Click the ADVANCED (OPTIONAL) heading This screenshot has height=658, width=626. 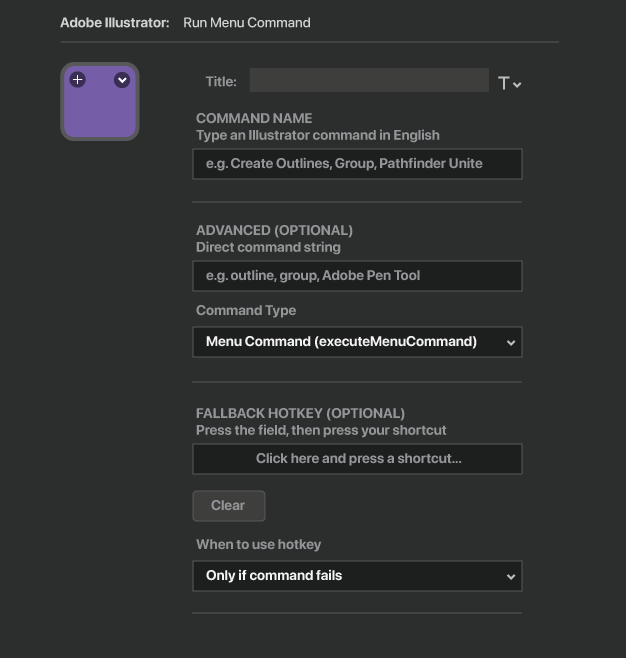coord(274,230)
